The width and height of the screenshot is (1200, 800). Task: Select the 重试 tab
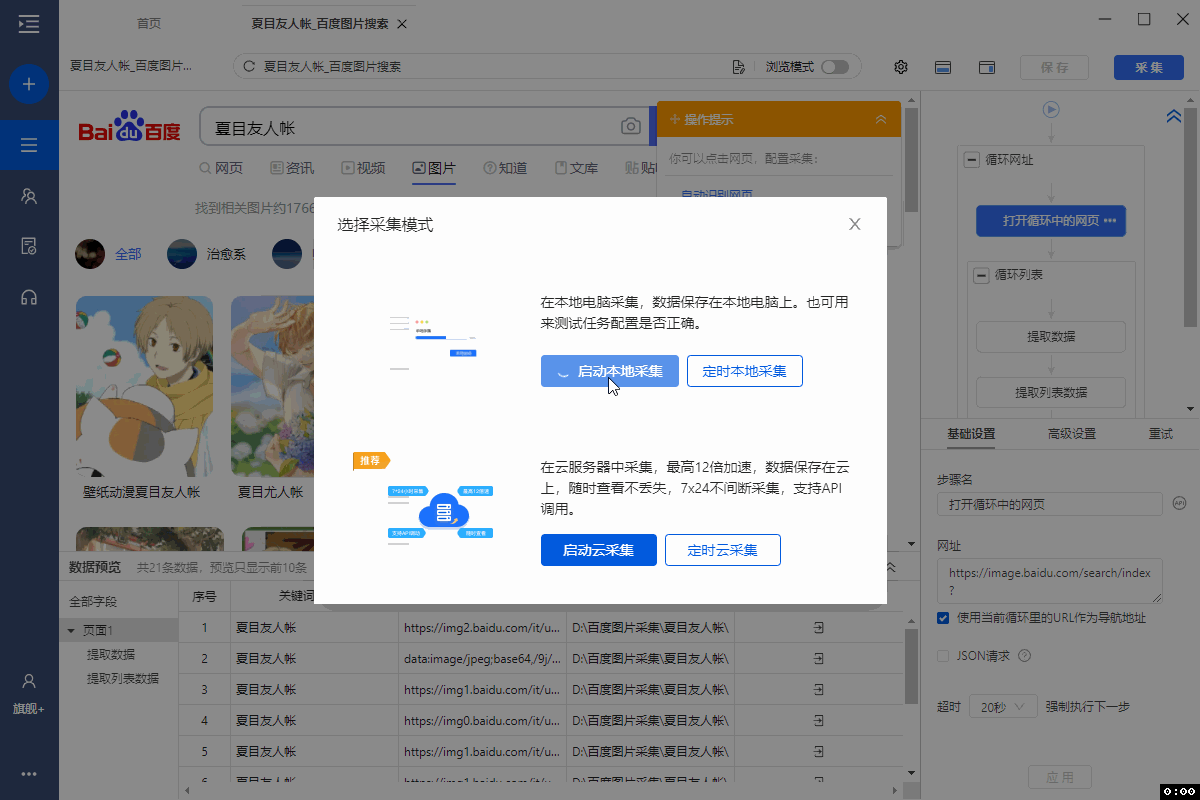pos(1161,434)
